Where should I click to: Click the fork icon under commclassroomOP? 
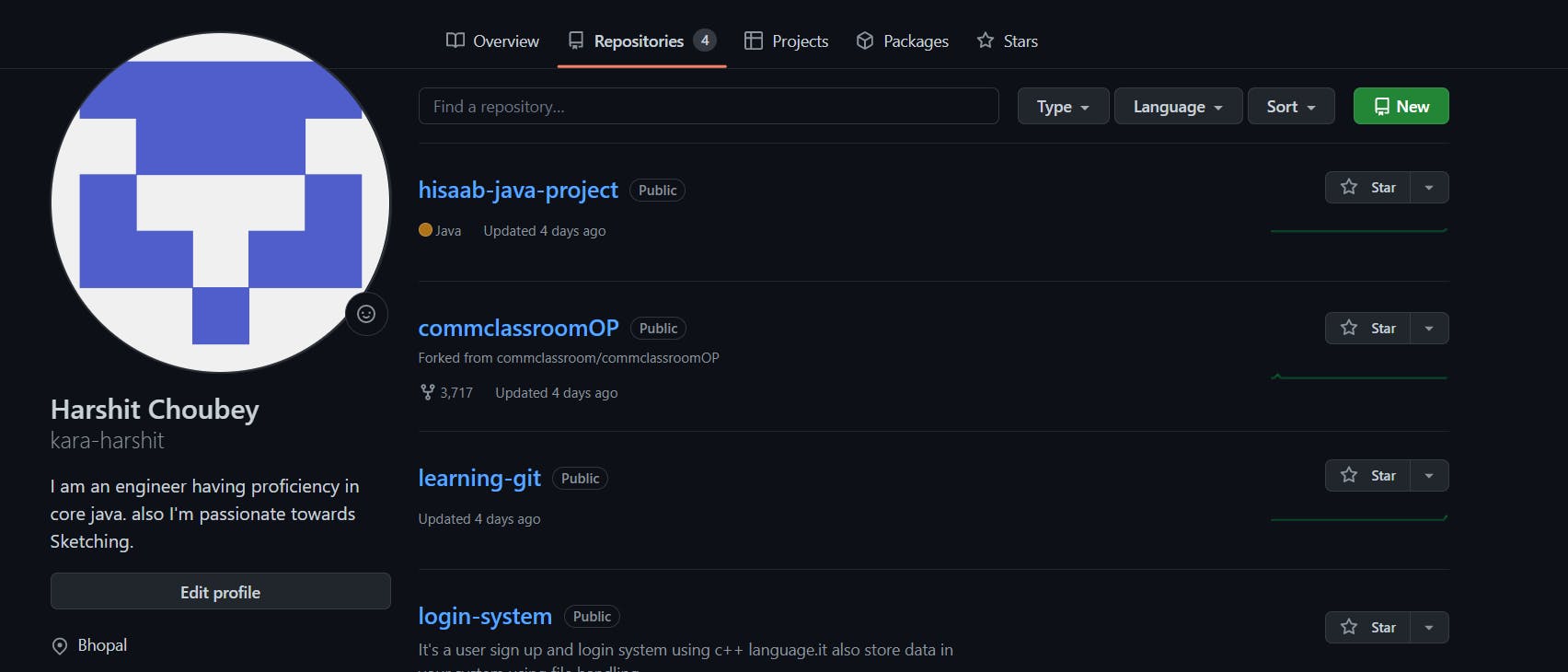pyautogui.click(x=427, y=392)
